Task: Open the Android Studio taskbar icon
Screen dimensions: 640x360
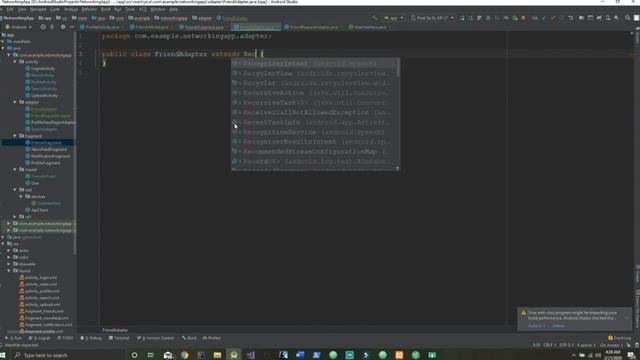Action: tap(234, 355)
